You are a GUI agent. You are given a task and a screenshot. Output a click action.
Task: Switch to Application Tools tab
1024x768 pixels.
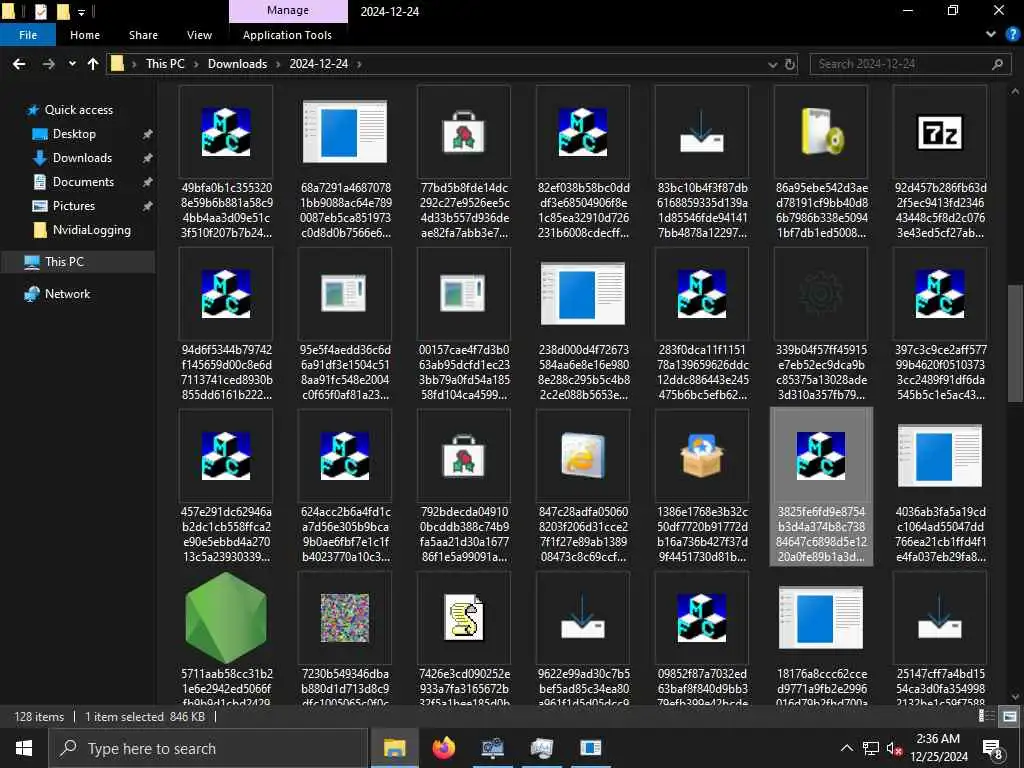click(287, 35)
